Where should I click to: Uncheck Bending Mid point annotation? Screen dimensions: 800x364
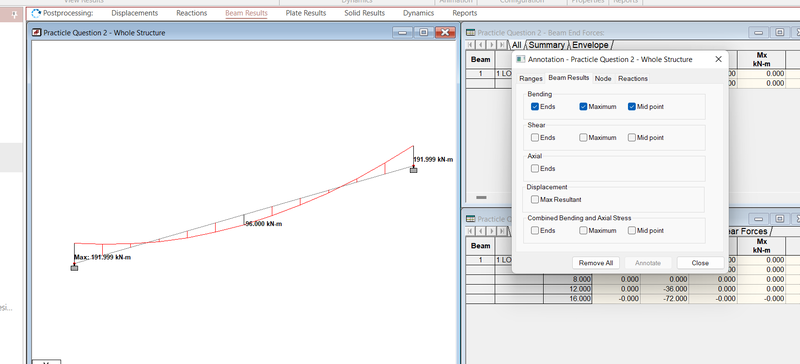pyautogui.click(x=632, y=107)
